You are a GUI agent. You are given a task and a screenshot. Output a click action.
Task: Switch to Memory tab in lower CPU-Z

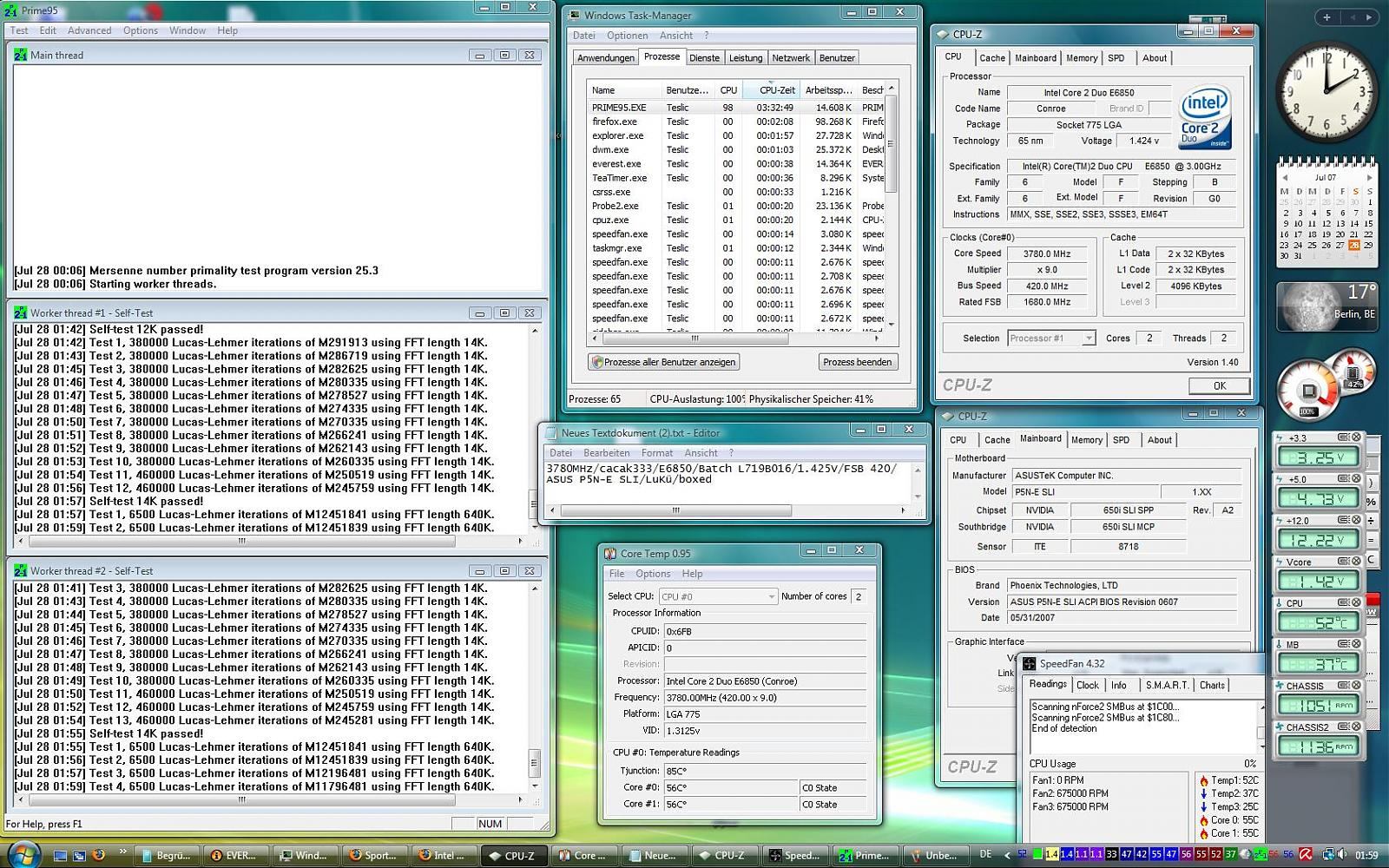coord(1086,440)
